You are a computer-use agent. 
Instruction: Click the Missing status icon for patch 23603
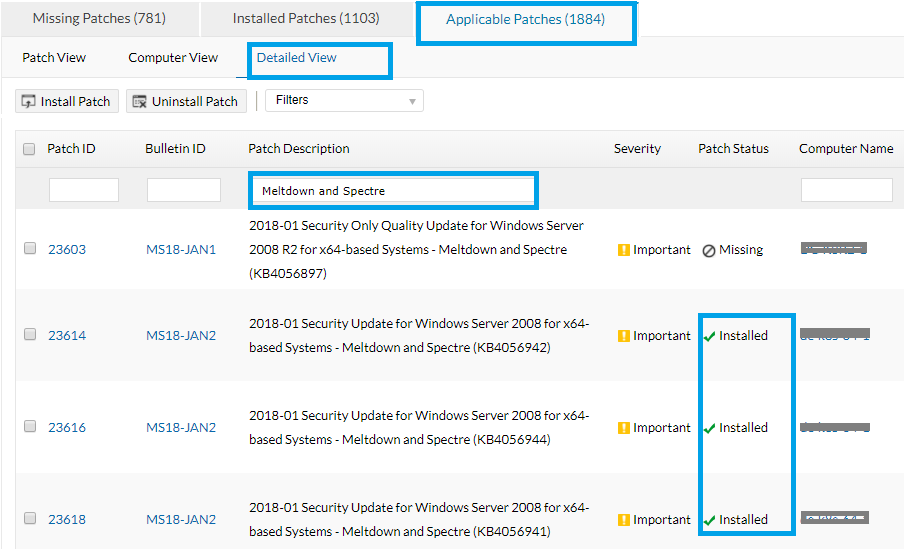click(x=708, y=251)
